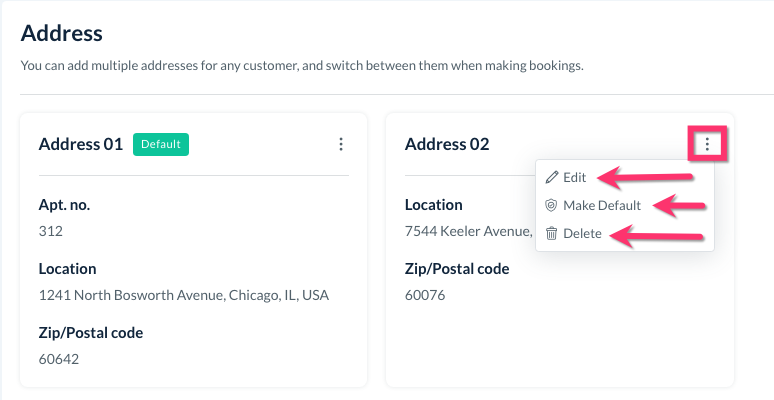The width and height of the screenshot is (774, 400).
Task: Click the North Bosworth Avenue address text
Action: coord(183,295)
